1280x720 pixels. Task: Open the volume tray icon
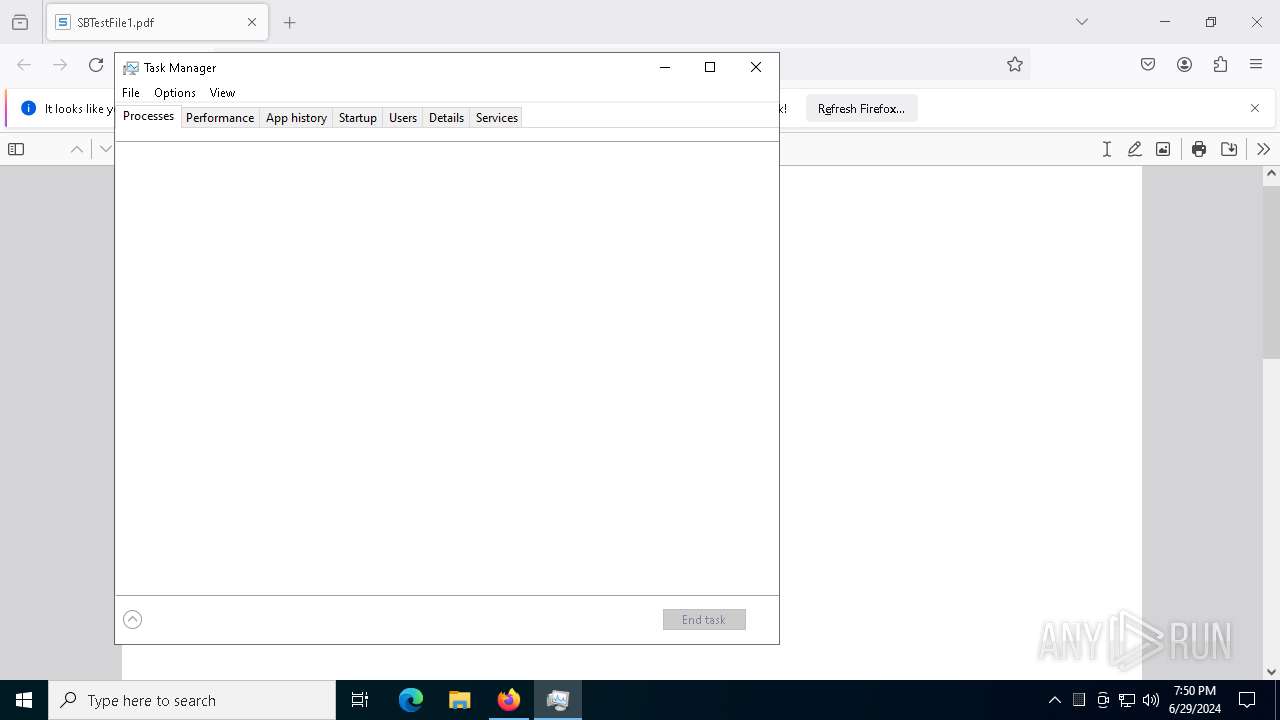click(x=1151, y=700)
